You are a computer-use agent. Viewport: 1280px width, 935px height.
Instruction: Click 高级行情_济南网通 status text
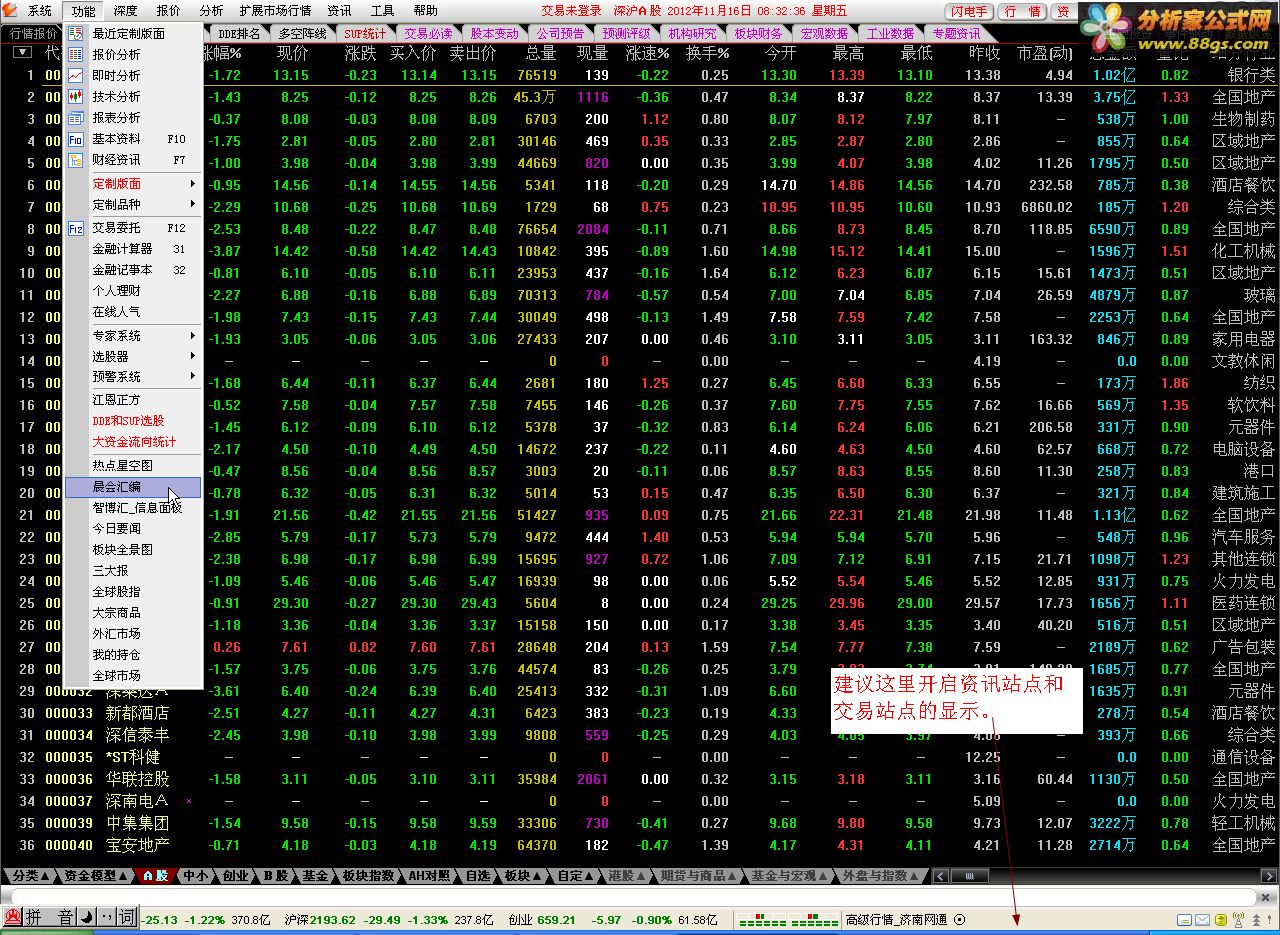pos(896,919)
